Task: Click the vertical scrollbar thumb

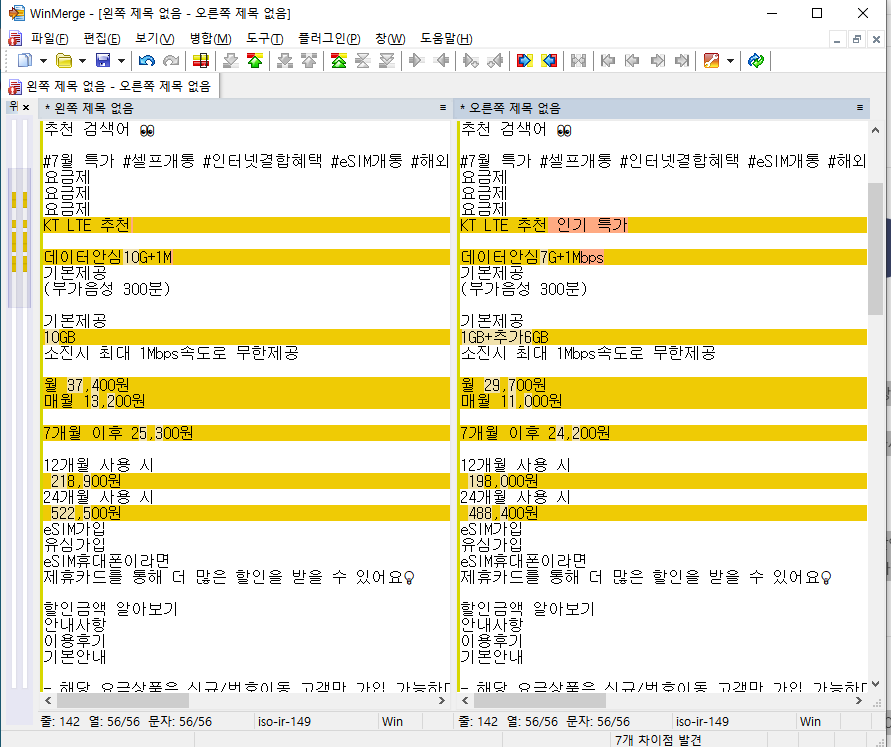Action: click(x=875, y=248)
